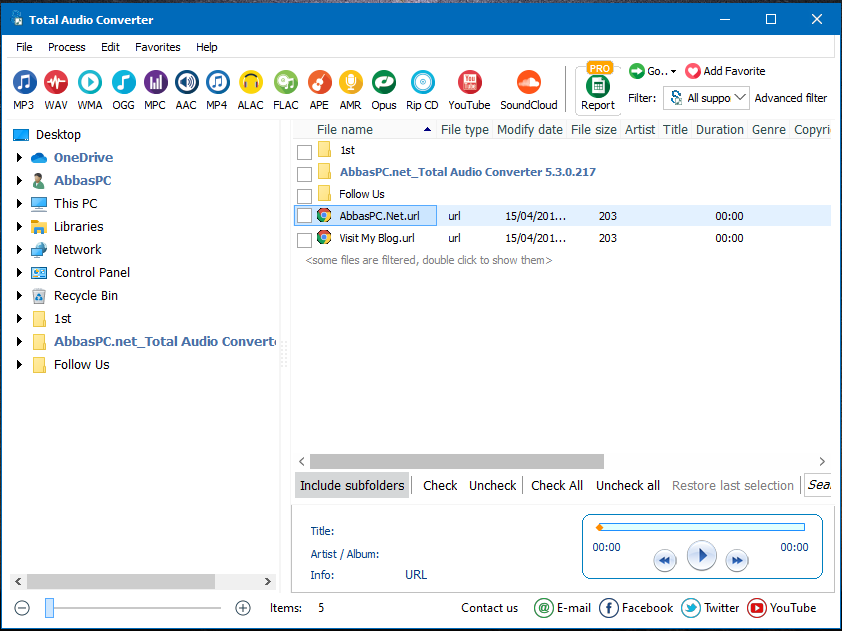Image resolution: width=842 pixels, height=631 pixels.
Task: Toggle the Include subfolders option
Action: (352, 485)
